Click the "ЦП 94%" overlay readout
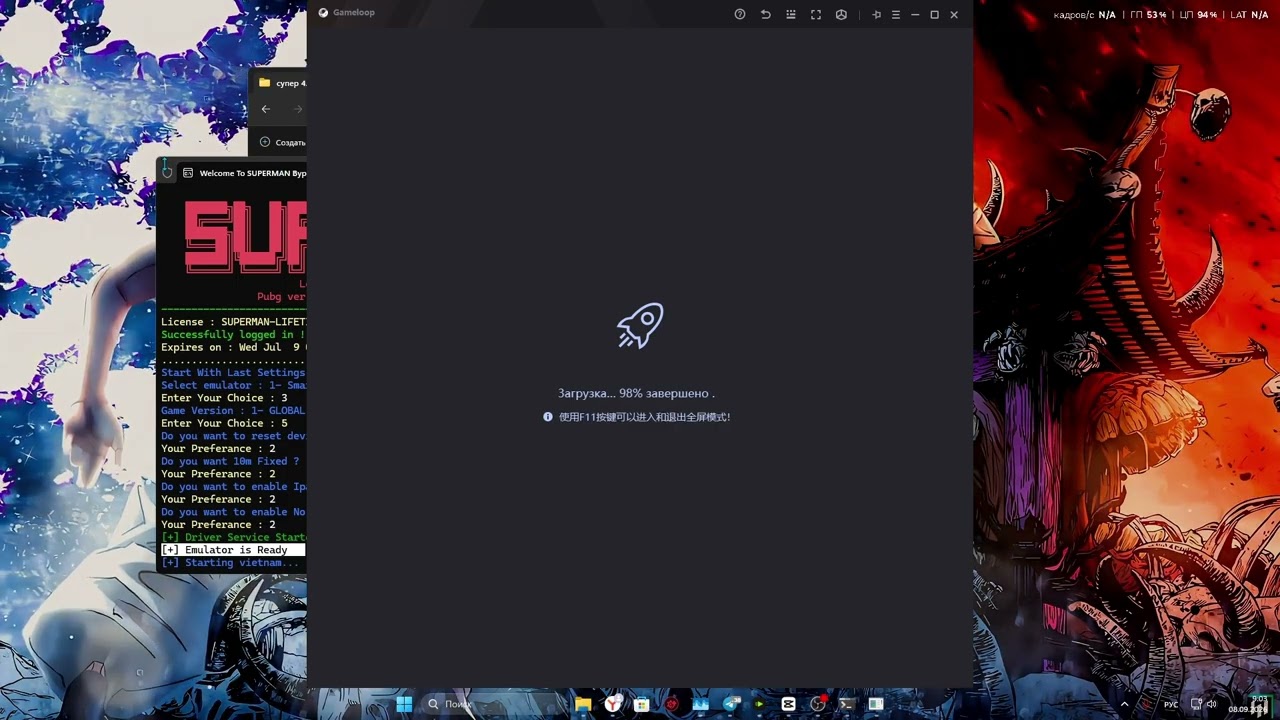Image resolution: width=1280 pixels, height=720 pixels. 1199,15
